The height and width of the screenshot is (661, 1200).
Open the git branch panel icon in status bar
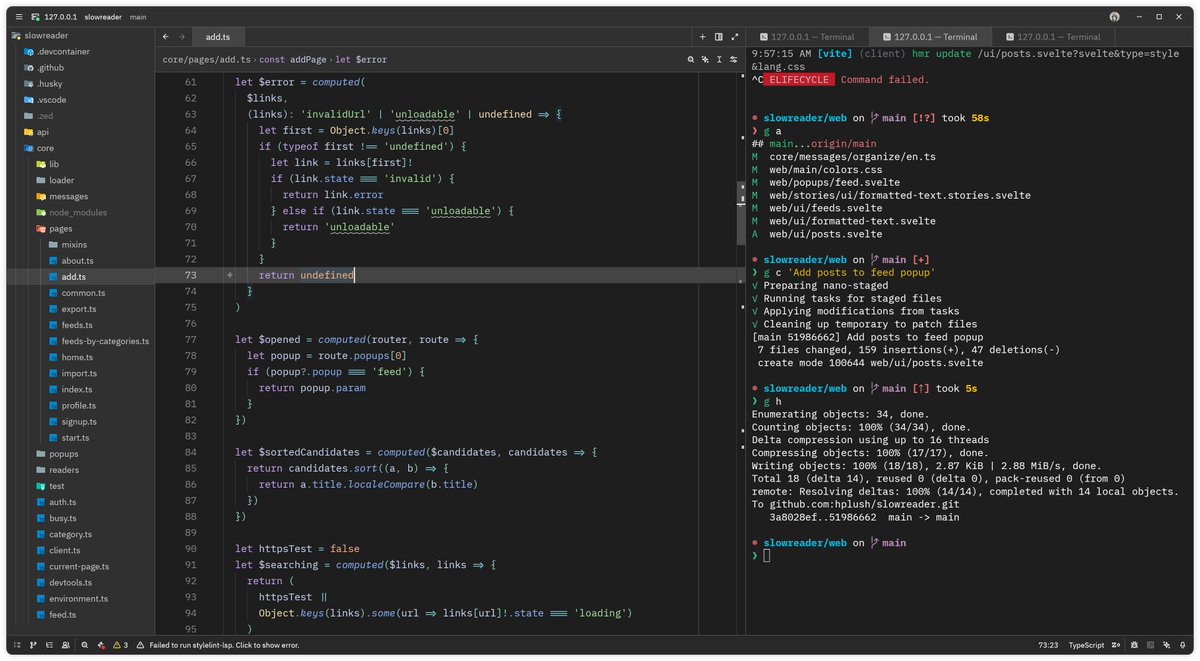32,645
